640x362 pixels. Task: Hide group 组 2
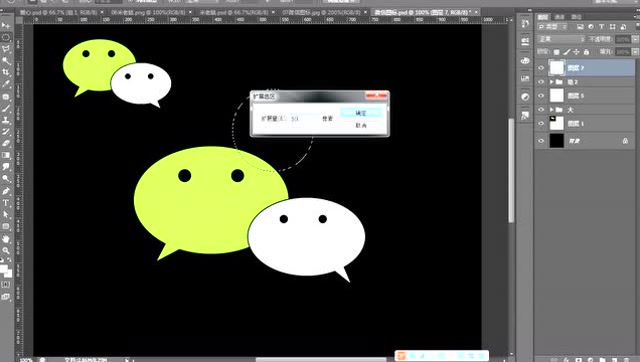[541, 82]
